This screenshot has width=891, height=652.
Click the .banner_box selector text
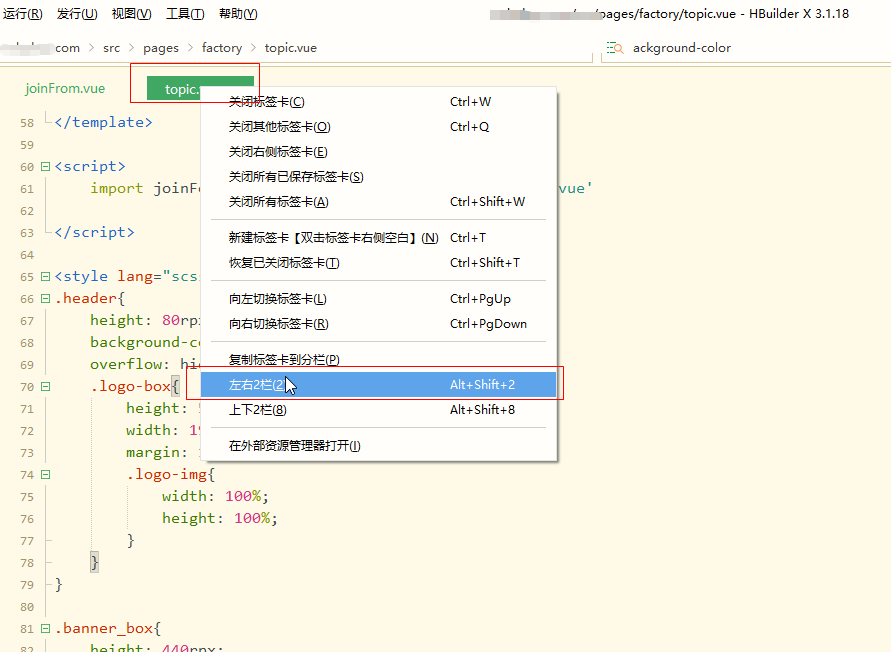point(104,629)
